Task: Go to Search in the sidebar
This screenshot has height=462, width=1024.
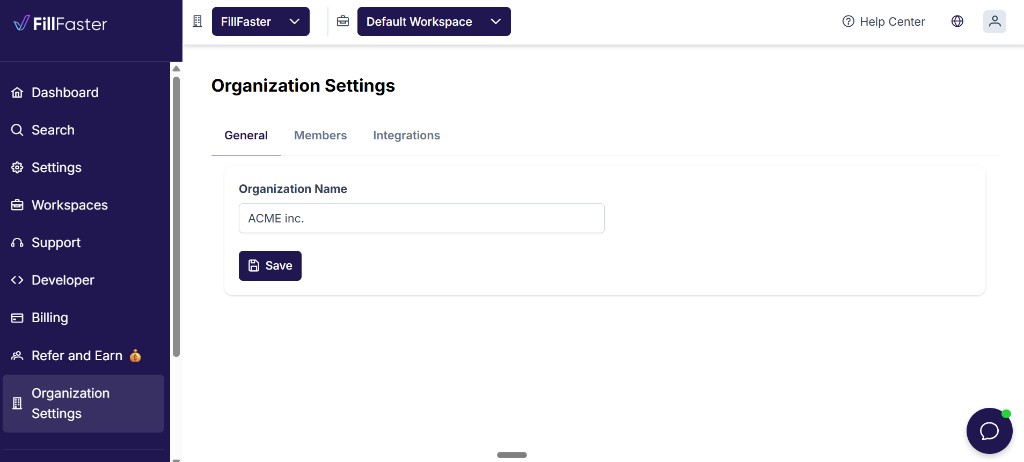Action: click(x=84, y=130)
